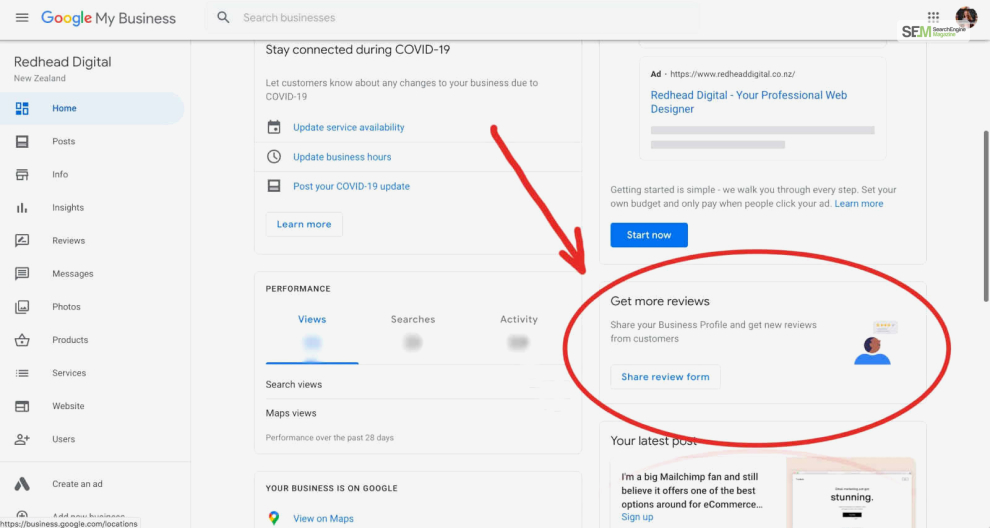Click the Insights bar chart icon
This screenshot has height=528, width=990.
[x=22, y=208]
